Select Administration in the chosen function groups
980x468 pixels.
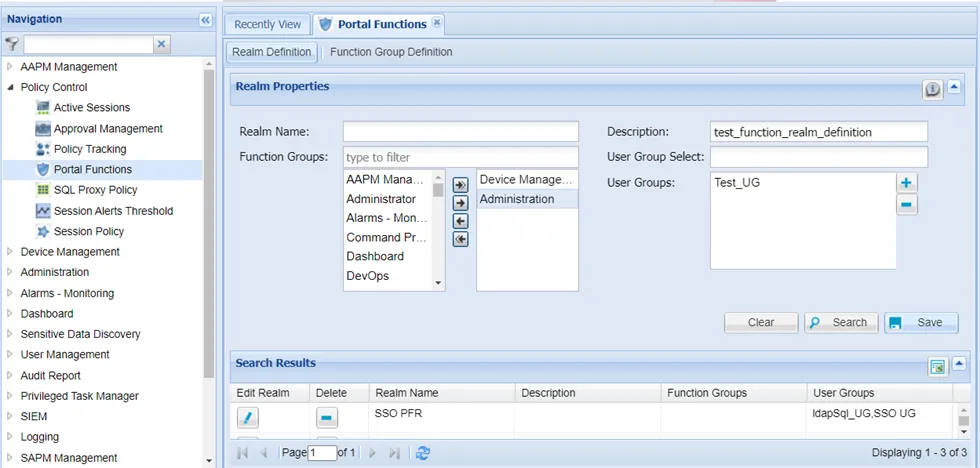point(527,199)
